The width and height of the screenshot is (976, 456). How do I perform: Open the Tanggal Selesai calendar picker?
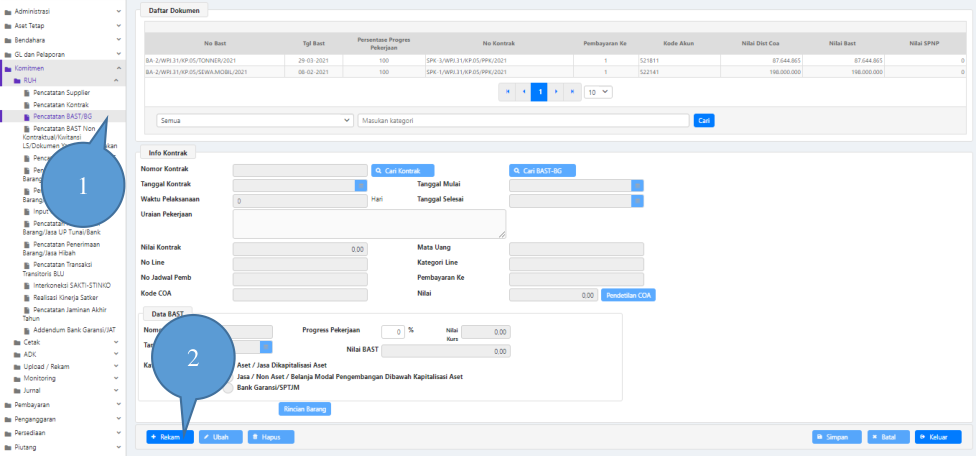click(x=636, y=200)
